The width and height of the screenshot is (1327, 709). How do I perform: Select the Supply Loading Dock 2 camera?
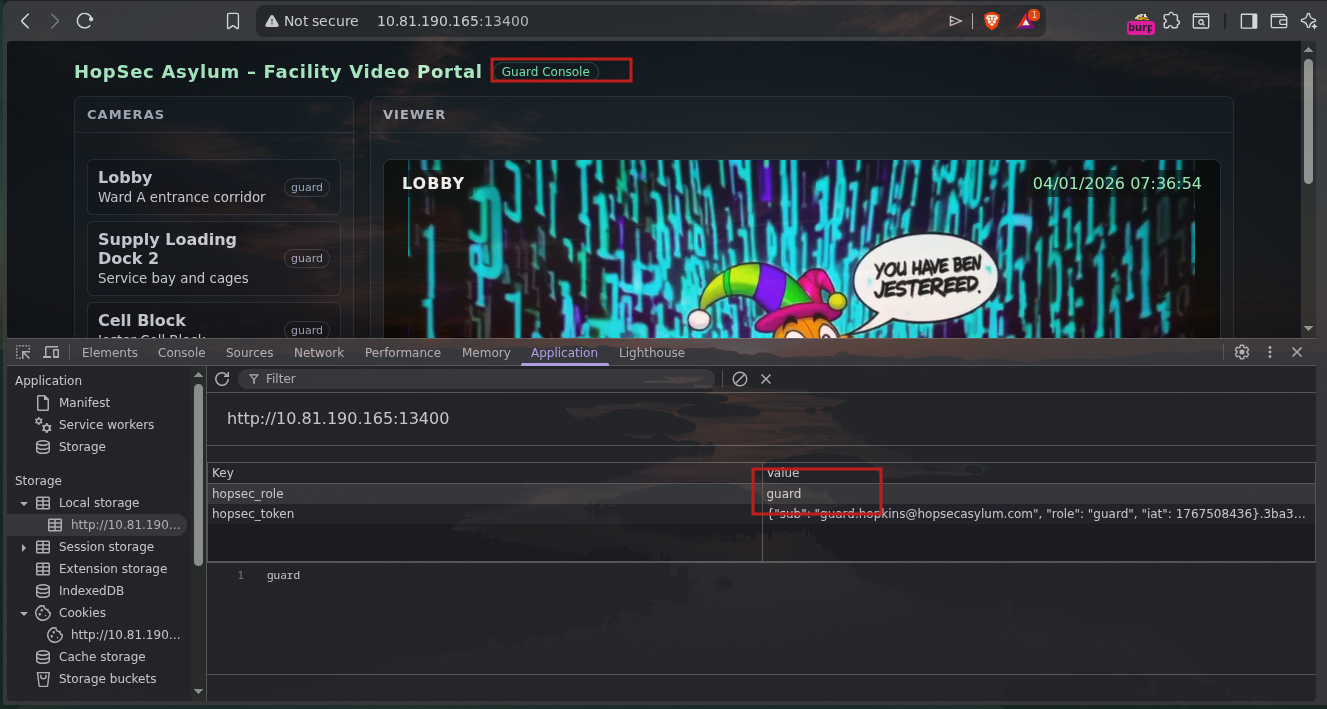(213, 258)
